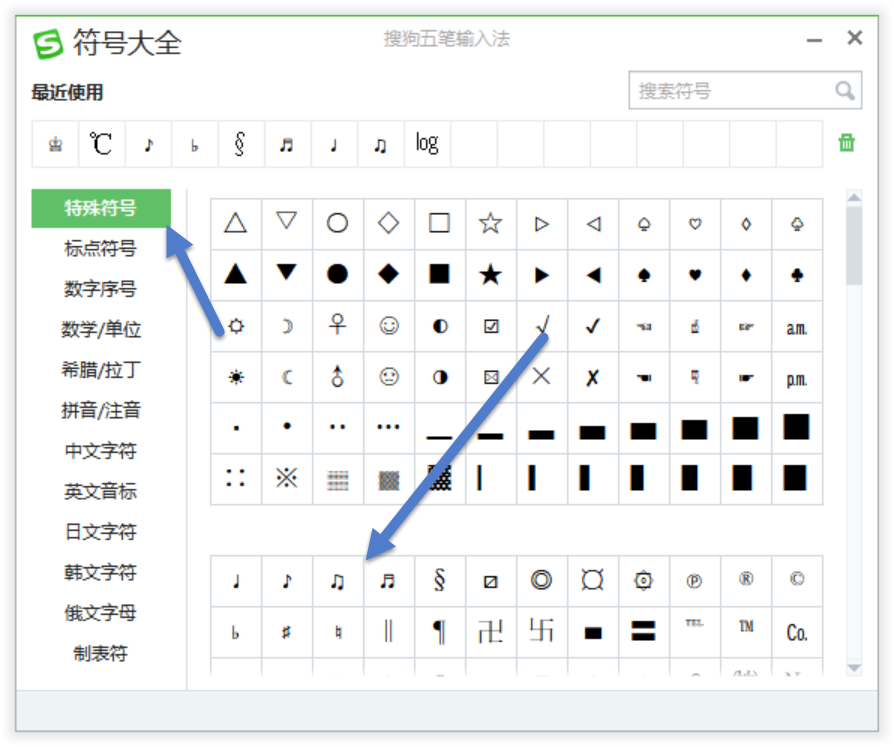Click the search magnifier icon

[x=844, y=91]
